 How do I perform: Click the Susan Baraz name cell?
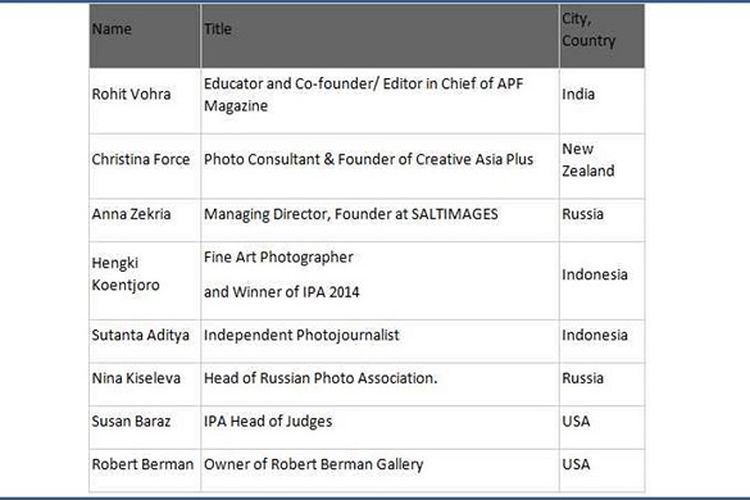tap(131, 421)
